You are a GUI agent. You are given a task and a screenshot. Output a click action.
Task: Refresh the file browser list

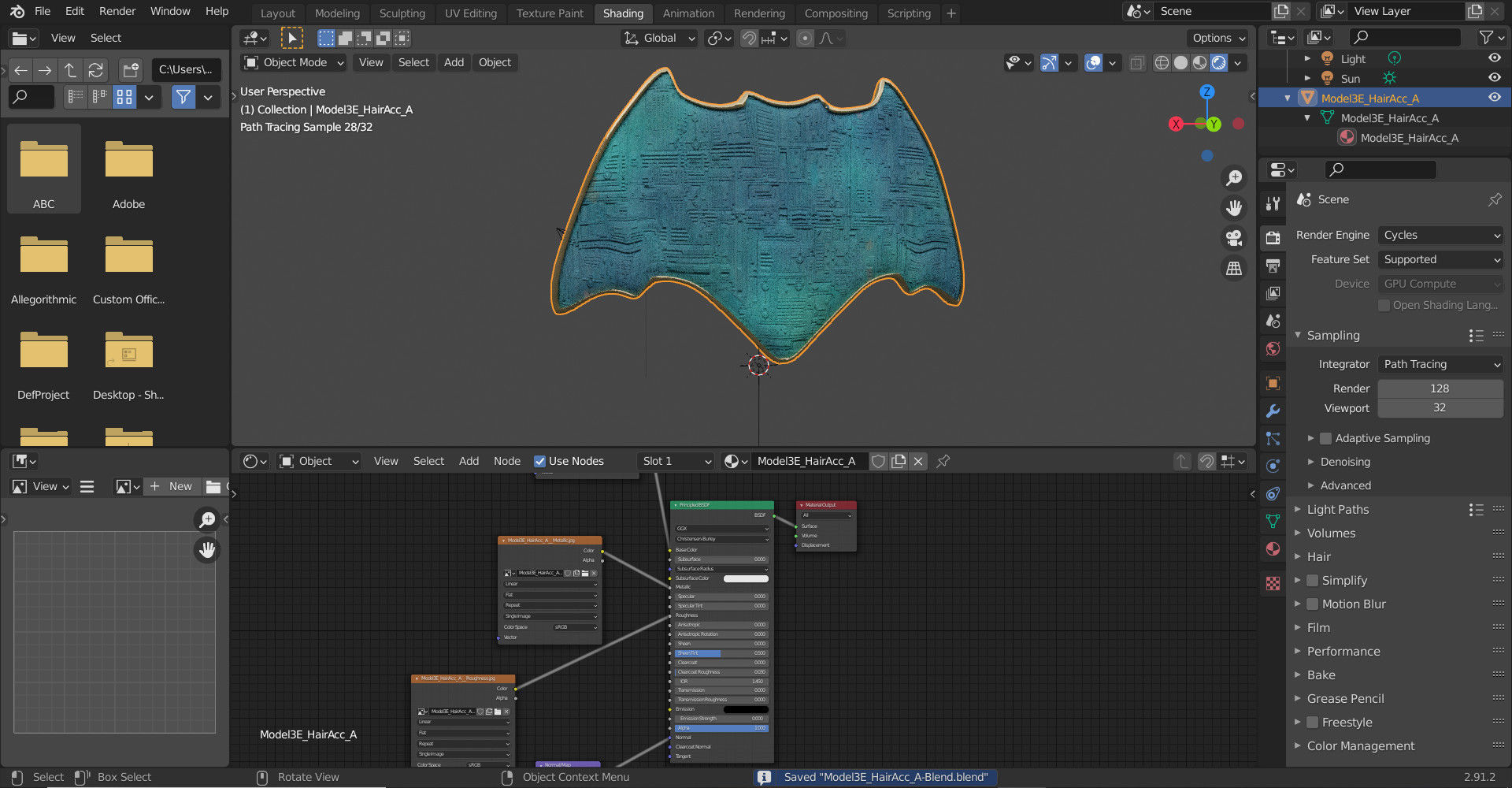(x=95, y=70)
